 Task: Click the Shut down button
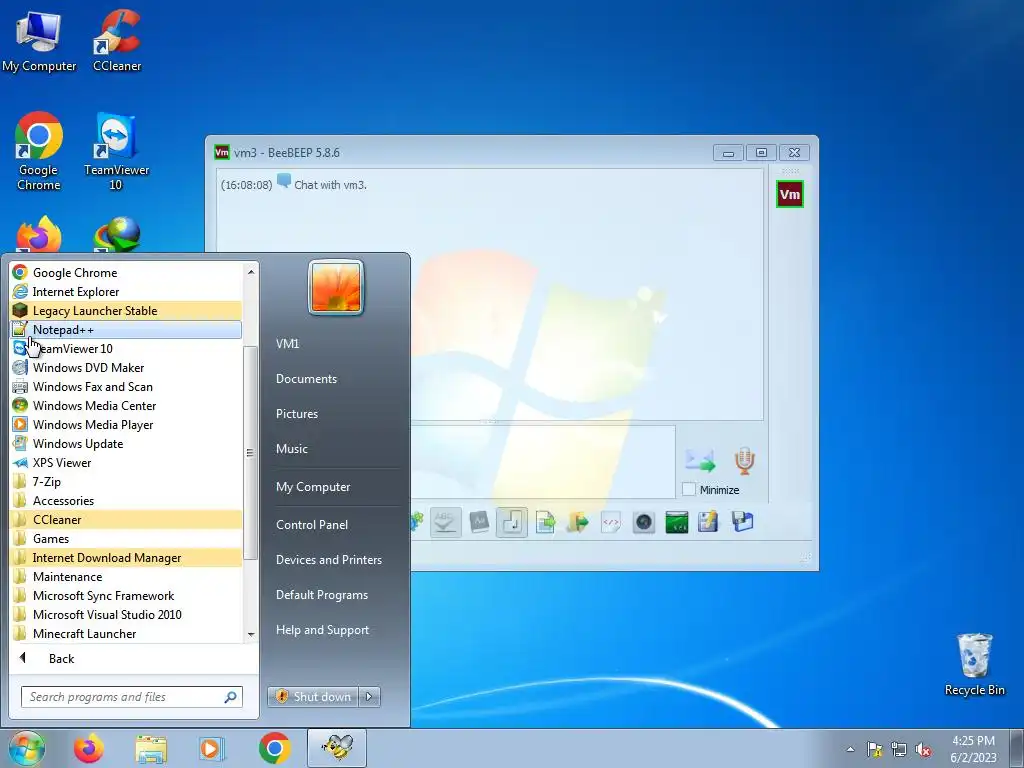313,697
